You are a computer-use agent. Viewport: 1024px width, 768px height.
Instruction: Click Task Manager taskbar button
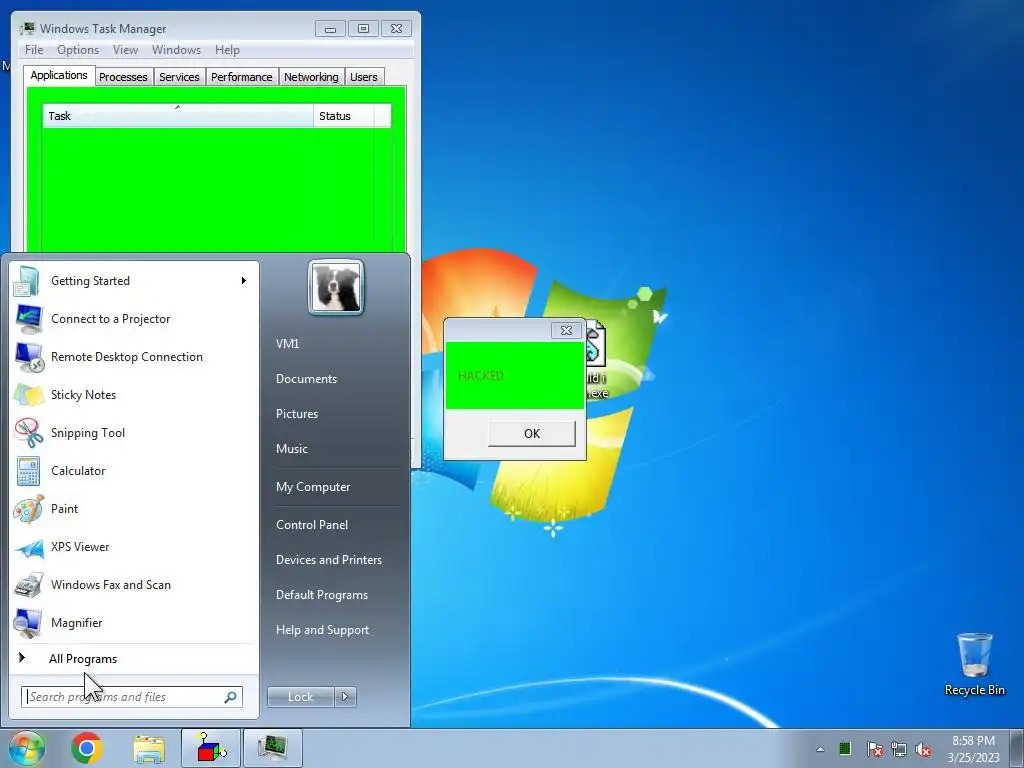(x=272, y=748)
